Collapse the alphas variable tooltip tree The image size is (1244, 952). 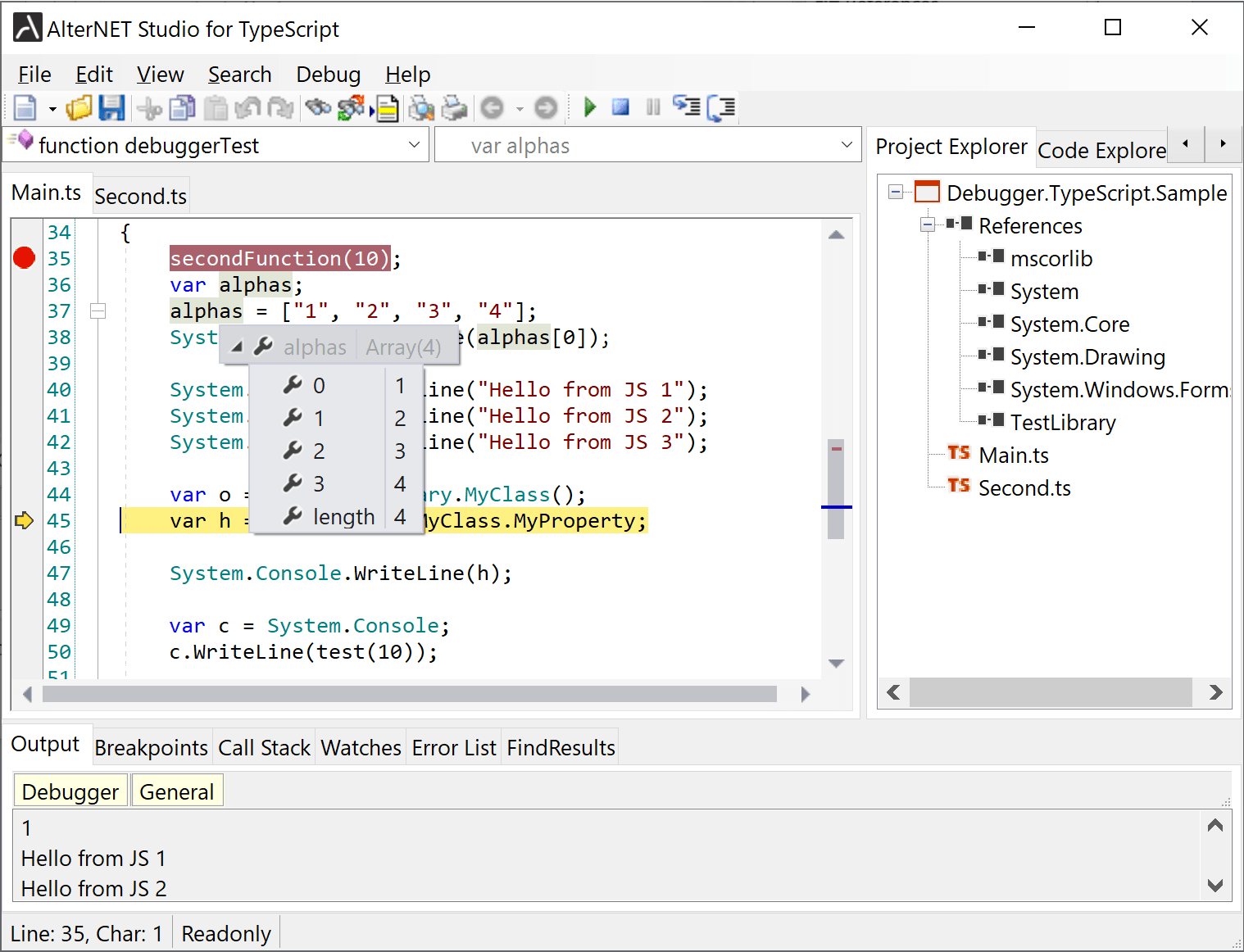click(x=237, y=347)
